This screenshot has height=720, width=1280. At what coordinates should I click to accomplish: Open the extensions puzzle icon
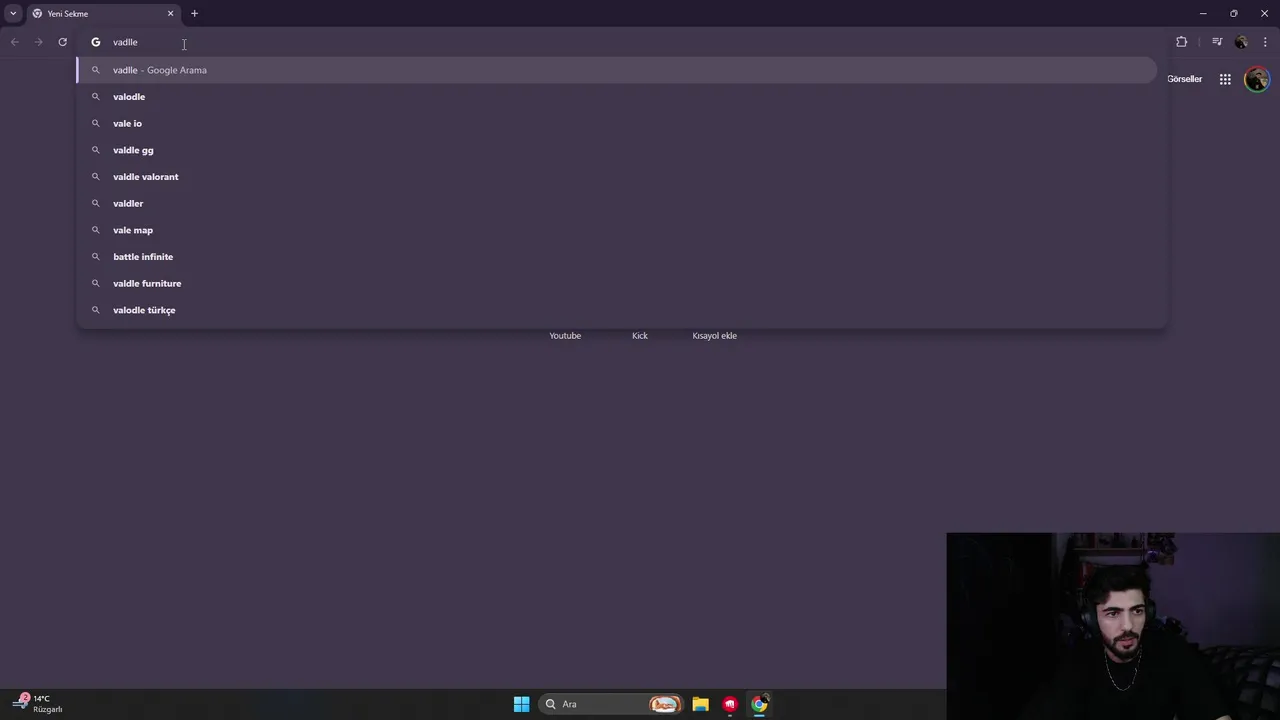[x=1181, y=42]
